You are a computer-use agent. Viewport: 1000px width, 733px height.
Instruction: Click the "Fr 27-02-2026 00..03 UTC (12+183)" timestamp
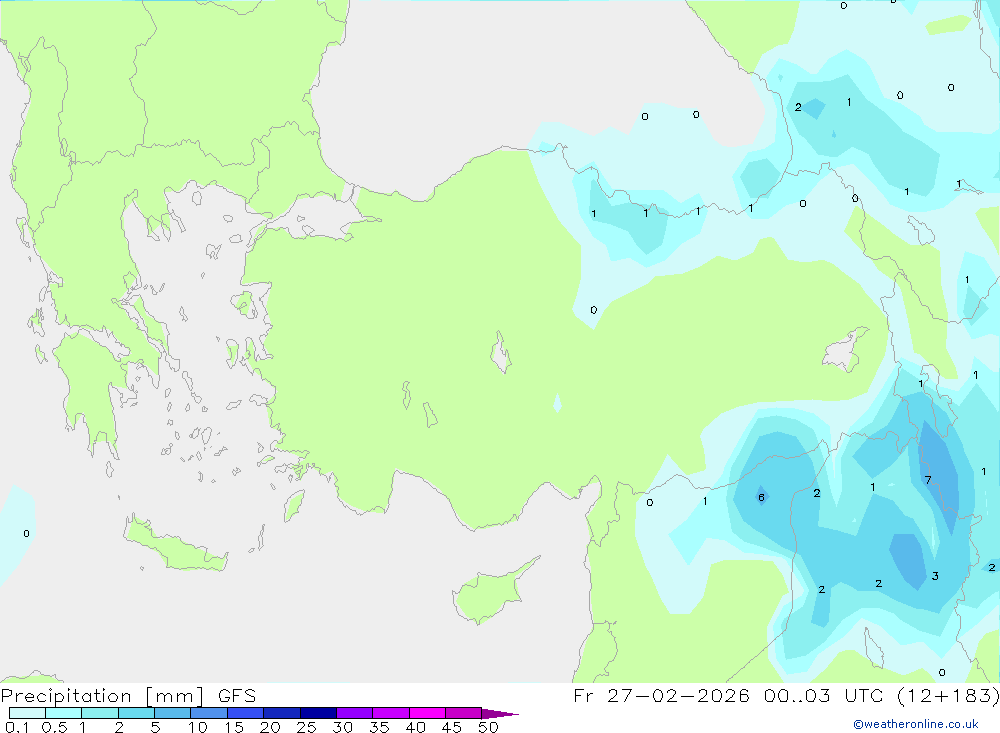pos(786,696)
